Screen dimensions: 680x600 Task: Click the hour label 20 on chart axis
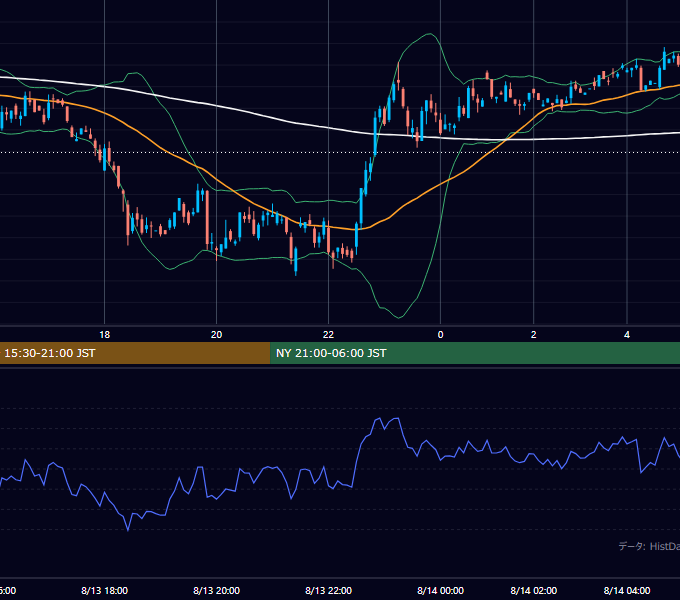(216, 335)
